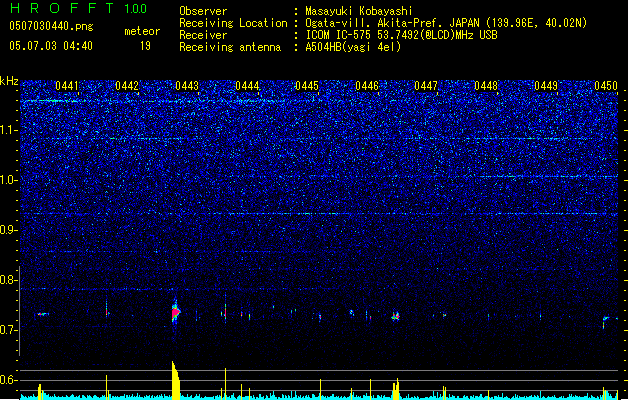Click the red-green echo cluster after 0446

396,317
